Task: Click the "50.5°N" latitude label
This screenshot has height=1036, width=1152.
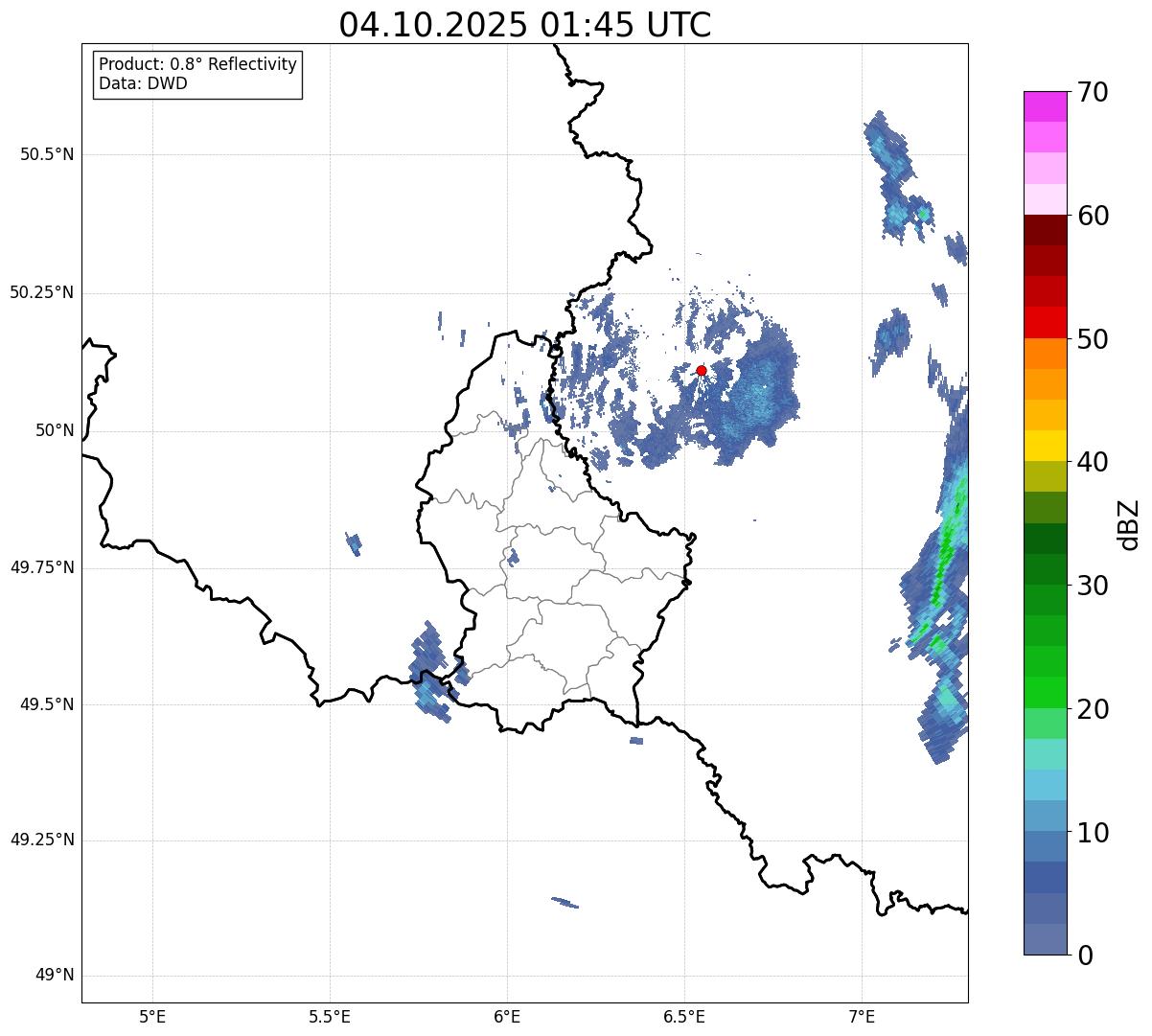Action: tap(47, 154)
